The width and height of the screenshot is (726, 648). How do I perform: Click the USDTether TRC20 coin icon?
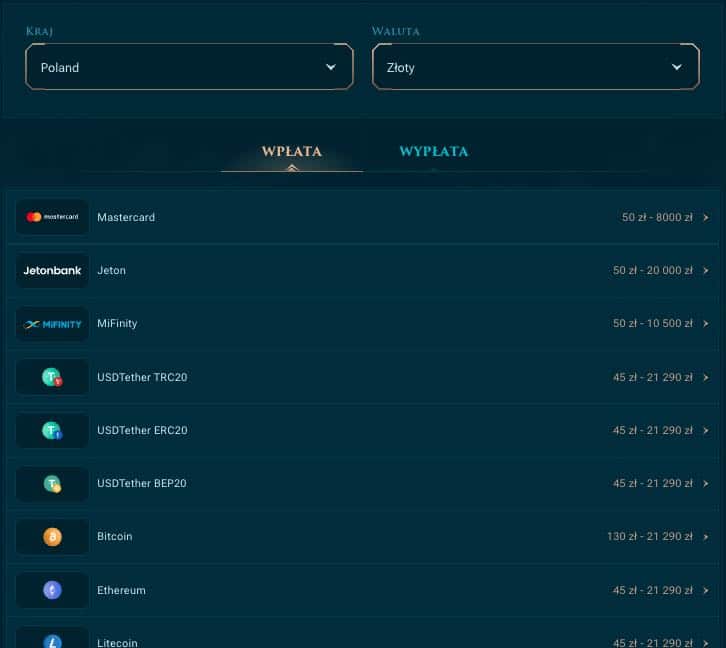[x=52, y=377]
